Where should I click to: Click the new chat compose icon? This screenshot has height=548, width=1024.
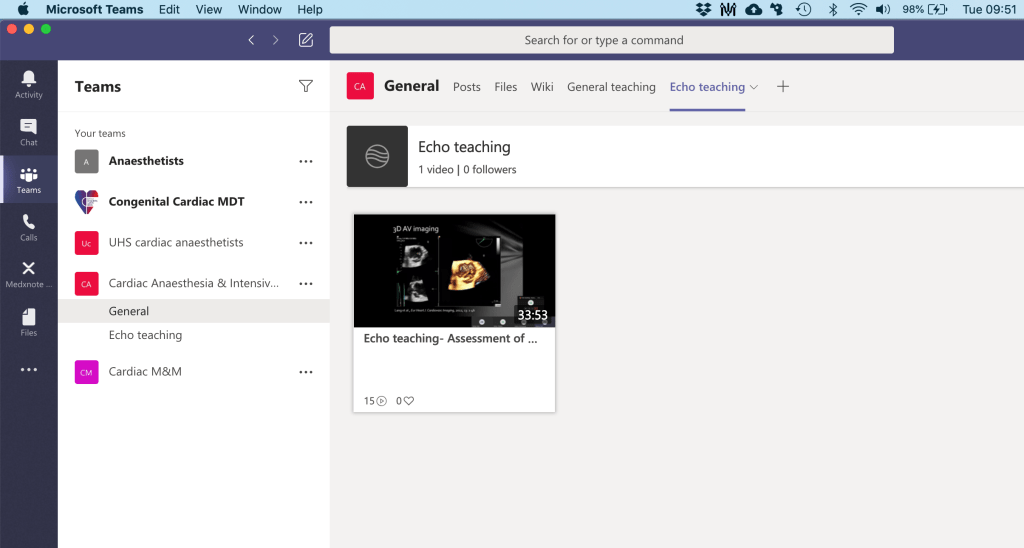pyautogui.click(x=306, y=40)
